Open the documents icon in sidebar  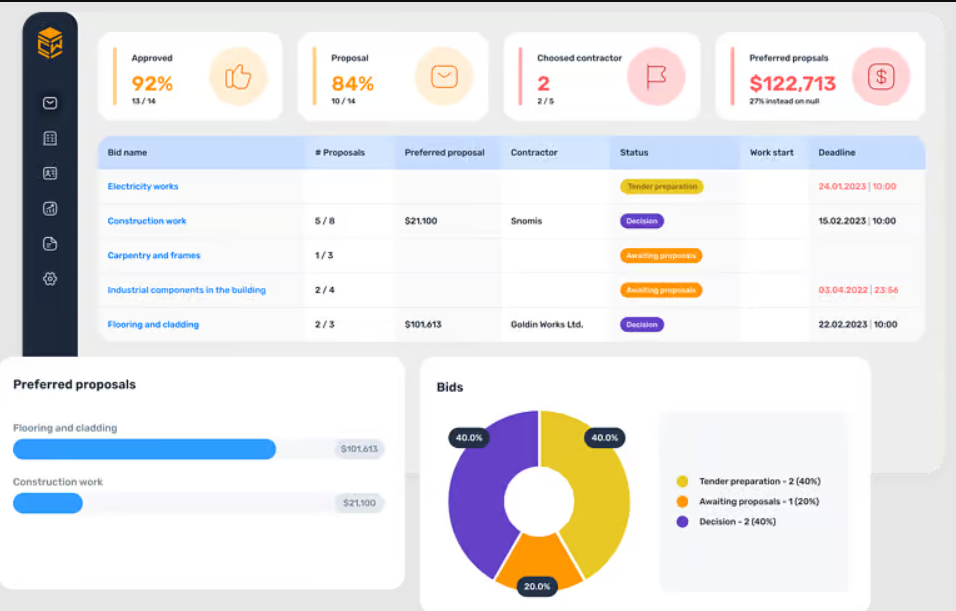tap(50, 243)
